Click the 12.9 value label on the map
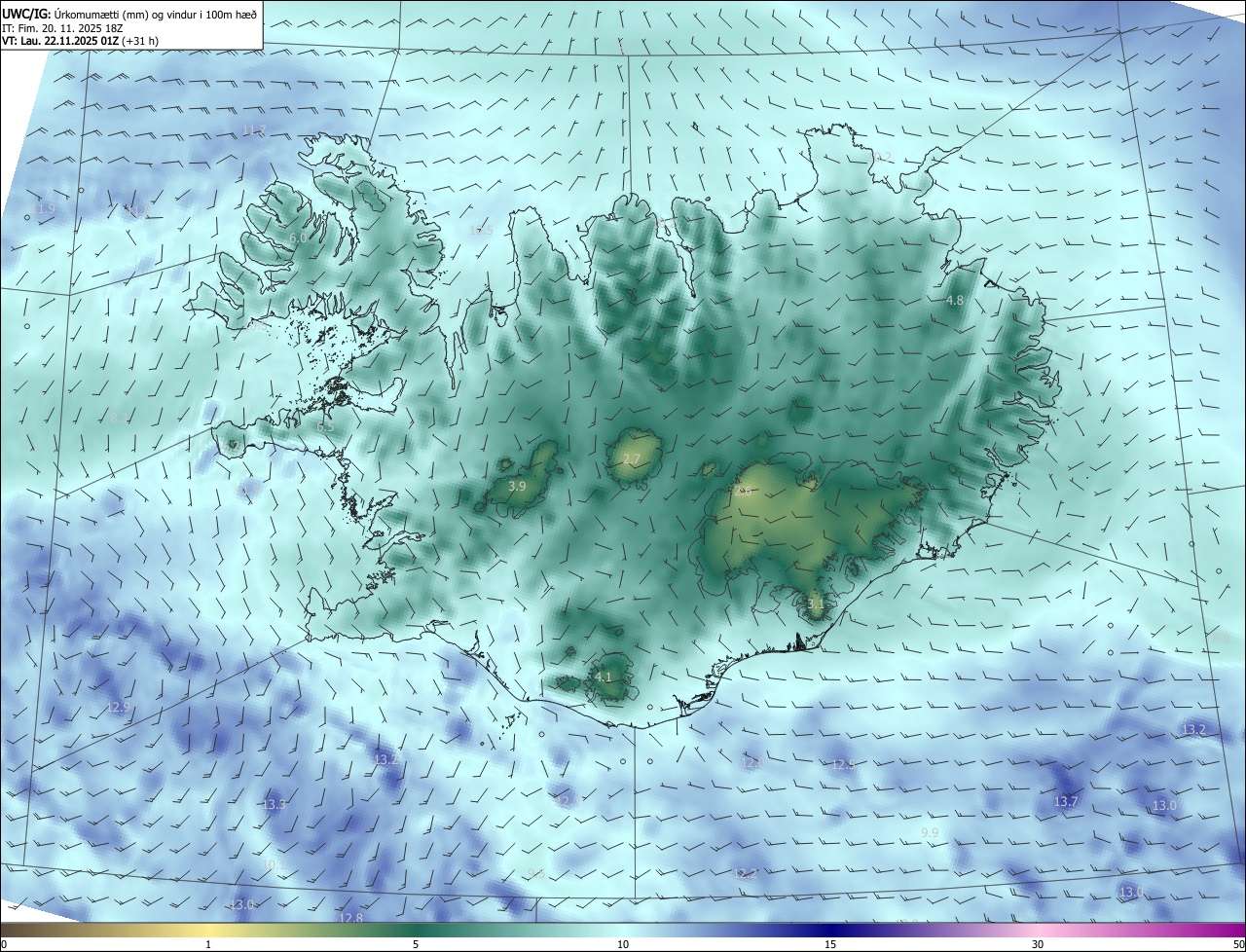The width and height of the screenshot is (1246, 952). 119,708
